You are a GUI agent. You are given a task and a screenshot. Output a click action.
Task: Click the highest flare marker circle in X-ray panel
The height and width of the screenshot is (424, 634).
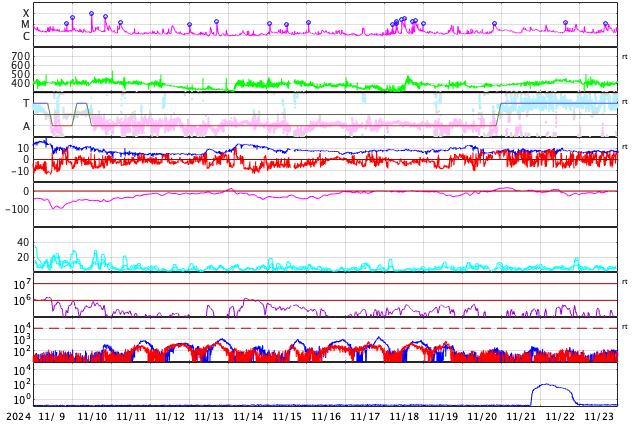pos(91,14)
